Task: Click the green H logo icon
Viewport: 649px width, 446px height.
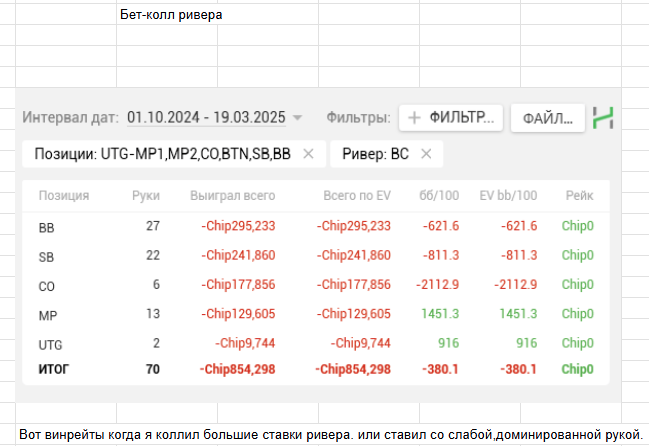Action: coord(603,118)
